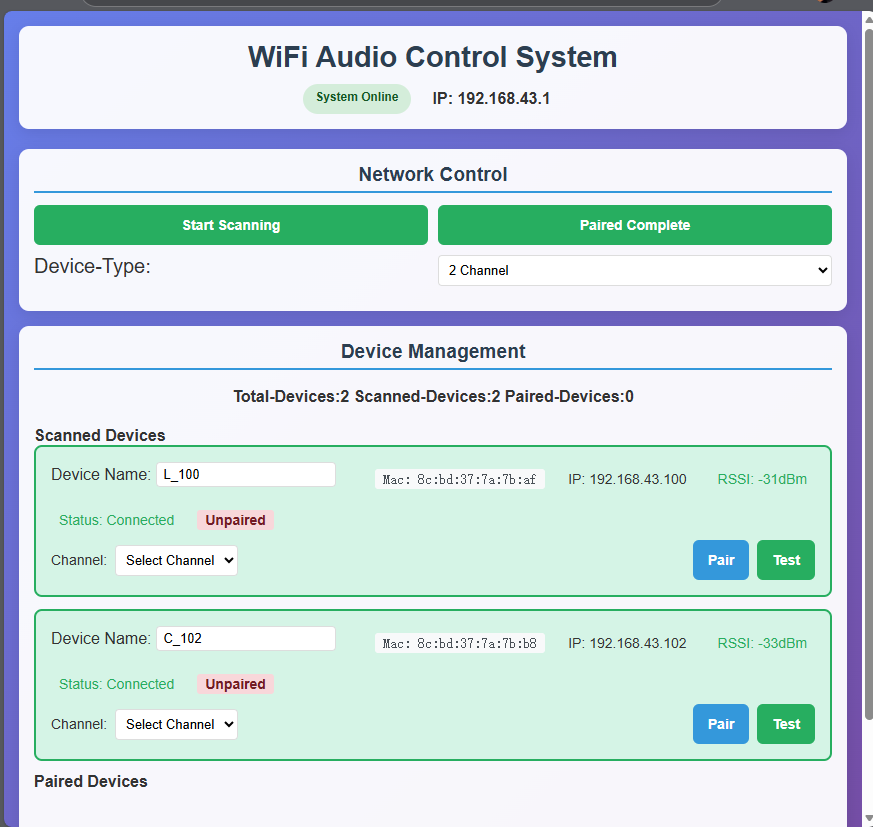Focus the L_100 device name field

click(246, 475)
